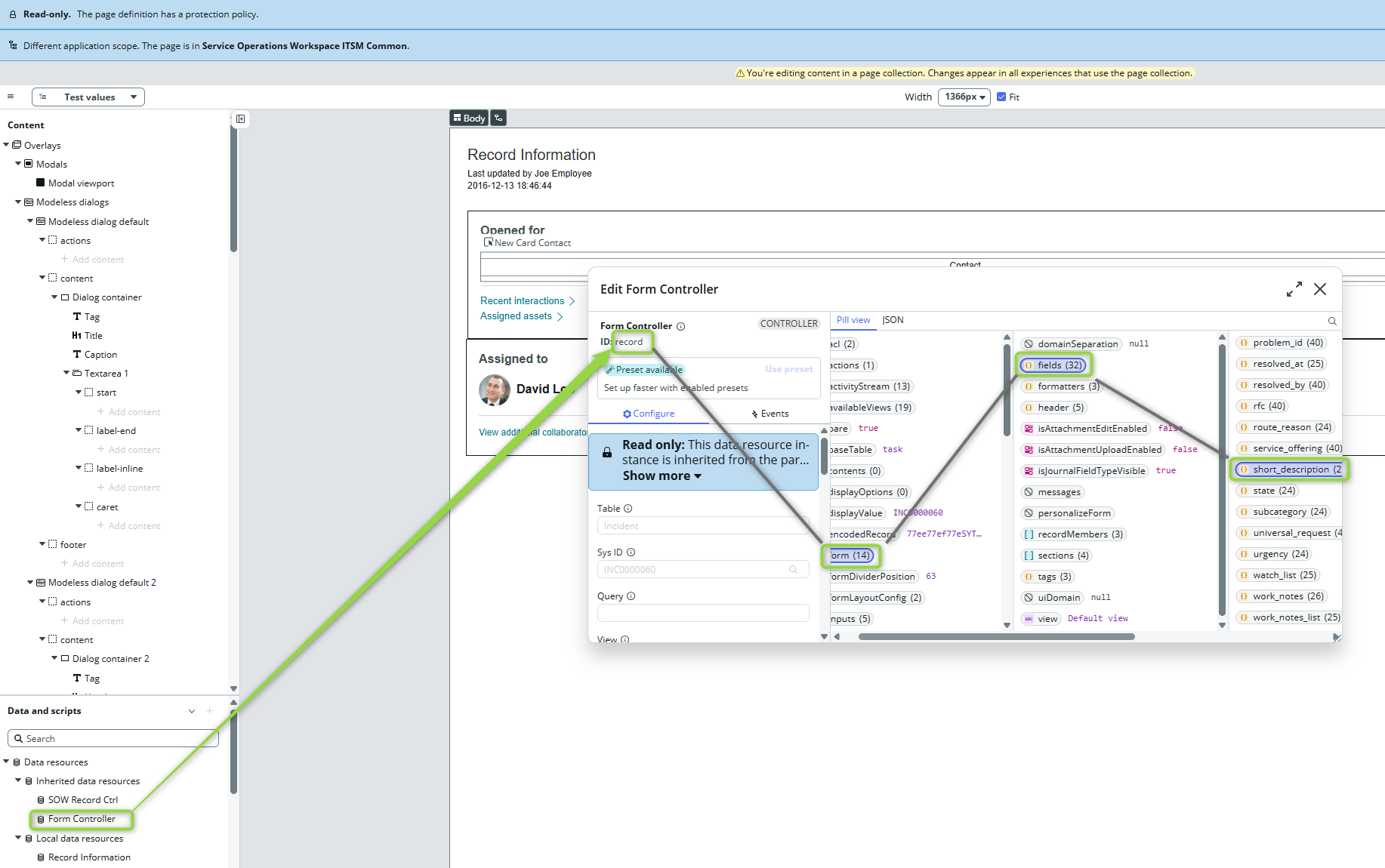This screenshot has height=868, width=1385.
Task: Click the search icon in pill view
Action: (1332, 321)
